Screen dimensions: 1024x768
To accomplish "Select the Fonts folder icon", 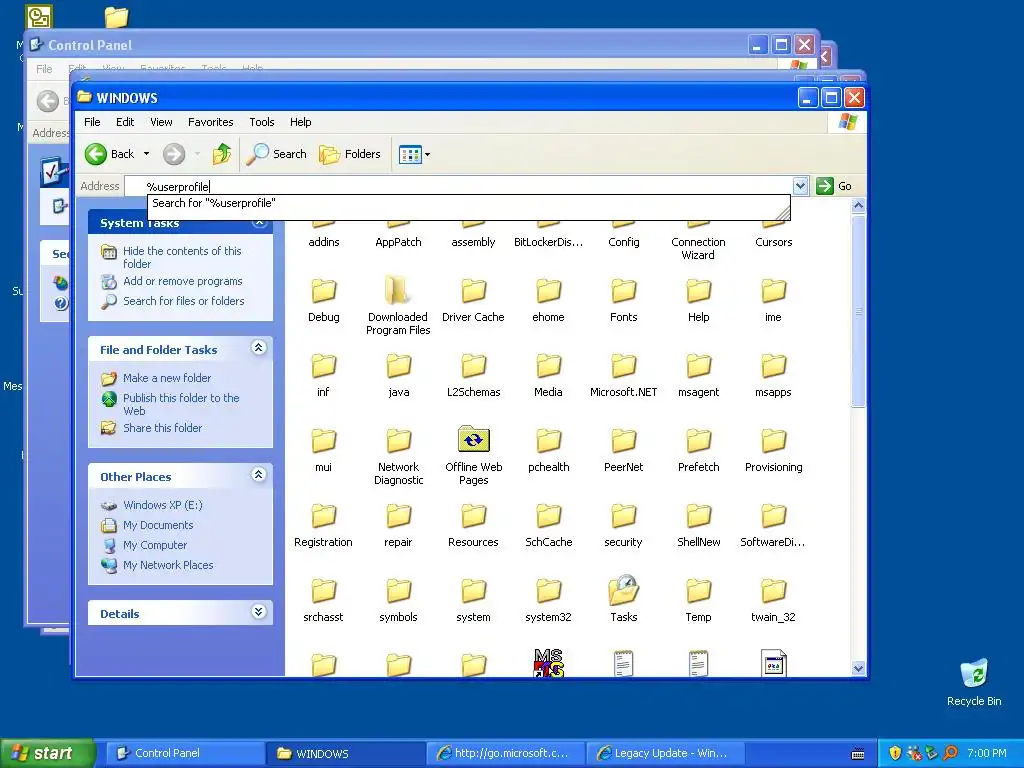I will pyautogui.click(x=624, y=291).
